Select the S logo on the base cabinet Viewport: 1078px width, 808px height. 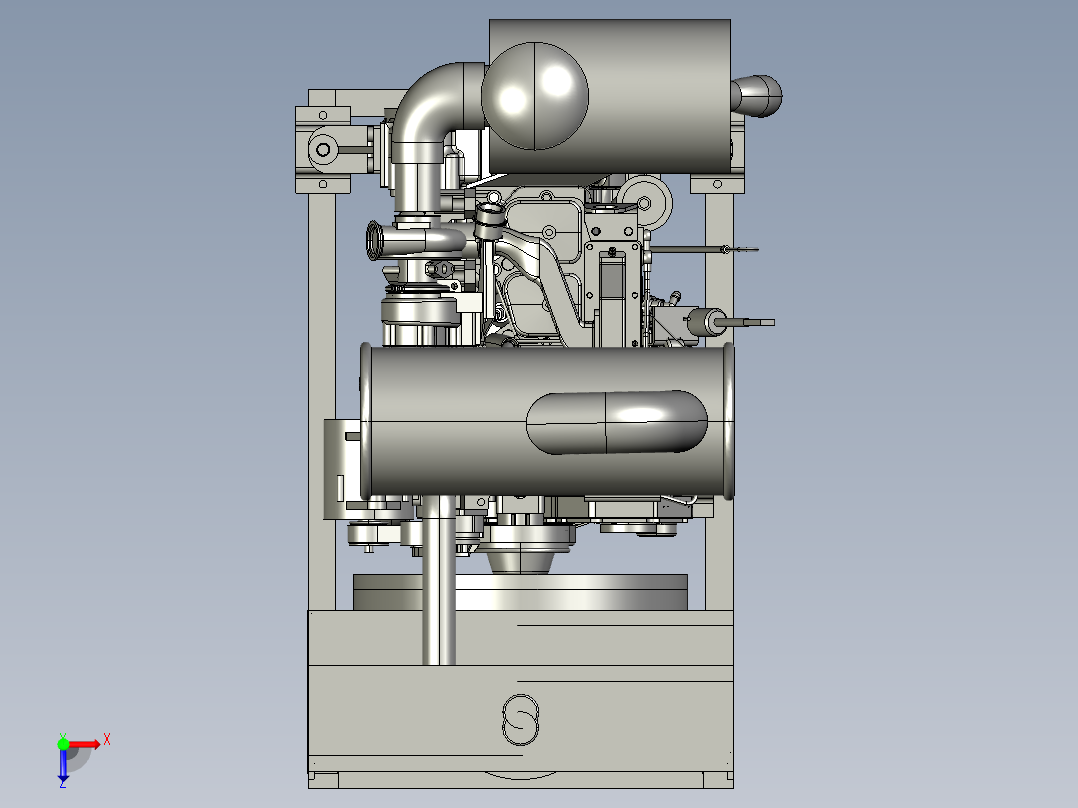(520, 719)
